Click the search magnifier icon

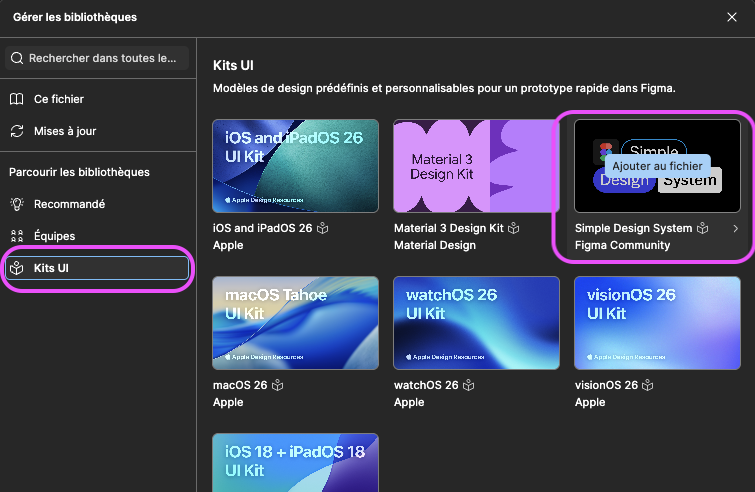point(17,59)
